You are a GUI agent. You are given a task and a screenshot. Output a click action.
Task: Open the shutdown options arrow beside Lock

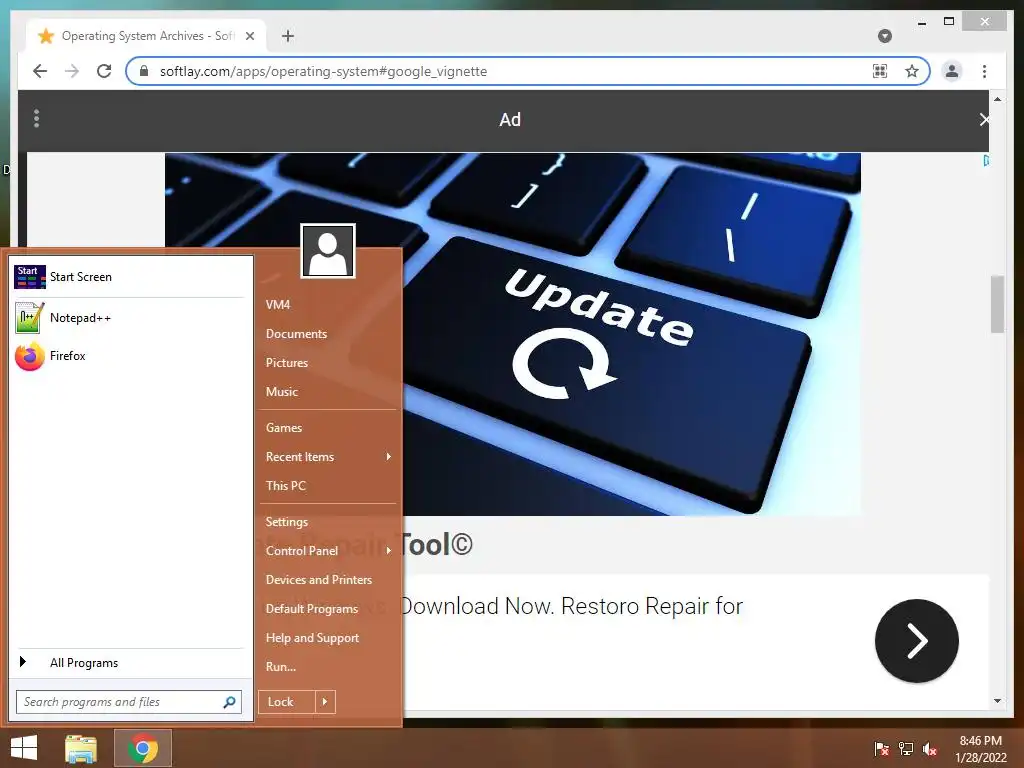[x=325, y=702]
